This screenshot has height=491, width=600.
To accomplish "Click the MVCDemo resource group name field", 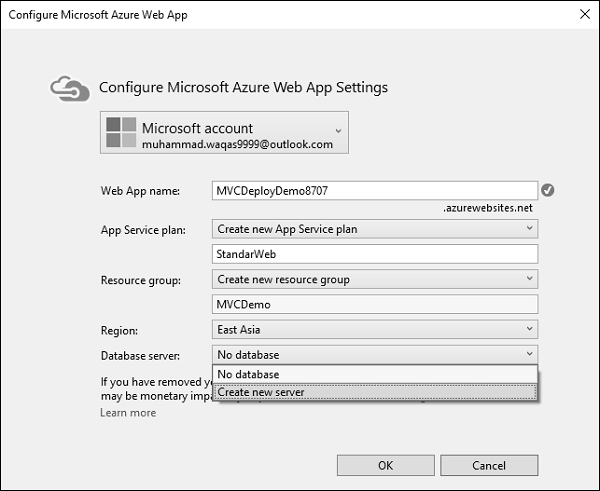I will click(375, 304).
